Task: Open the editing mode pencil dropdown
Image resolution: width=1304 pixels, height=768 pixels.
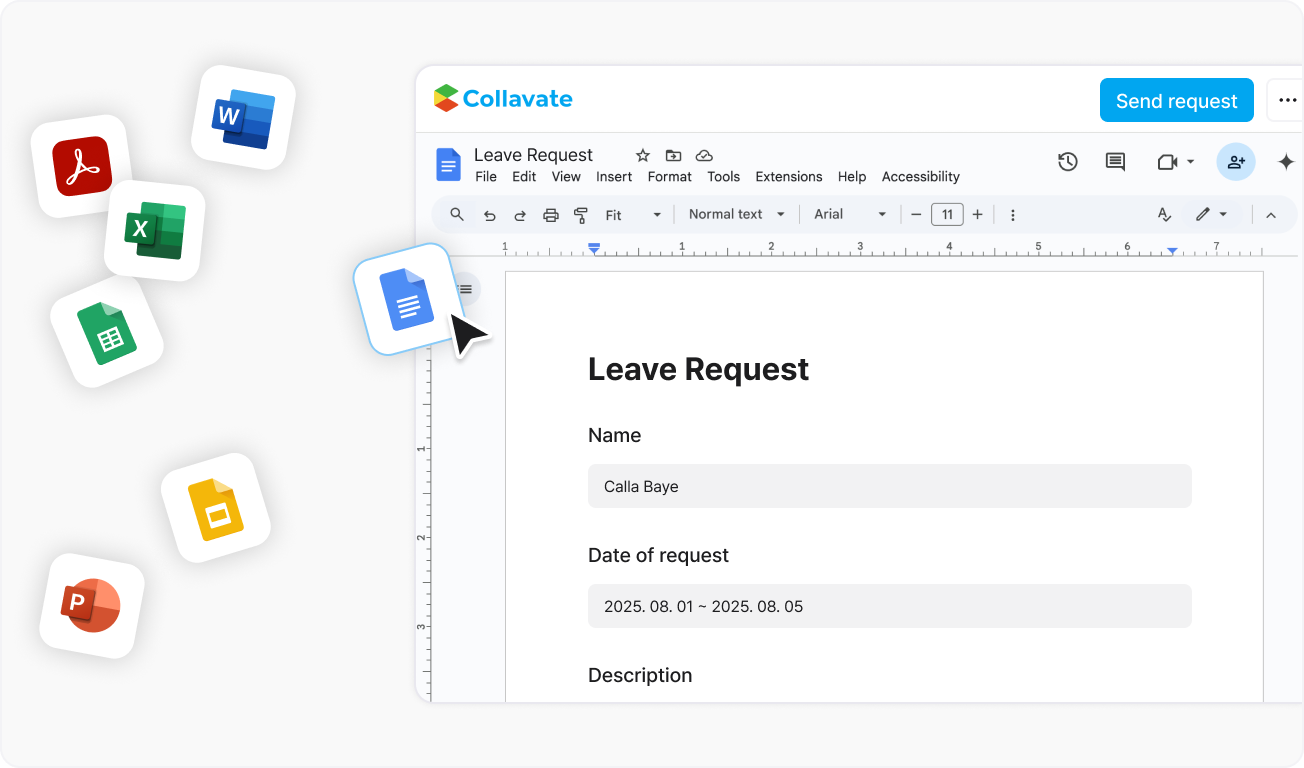Action: pos(1212,215)
